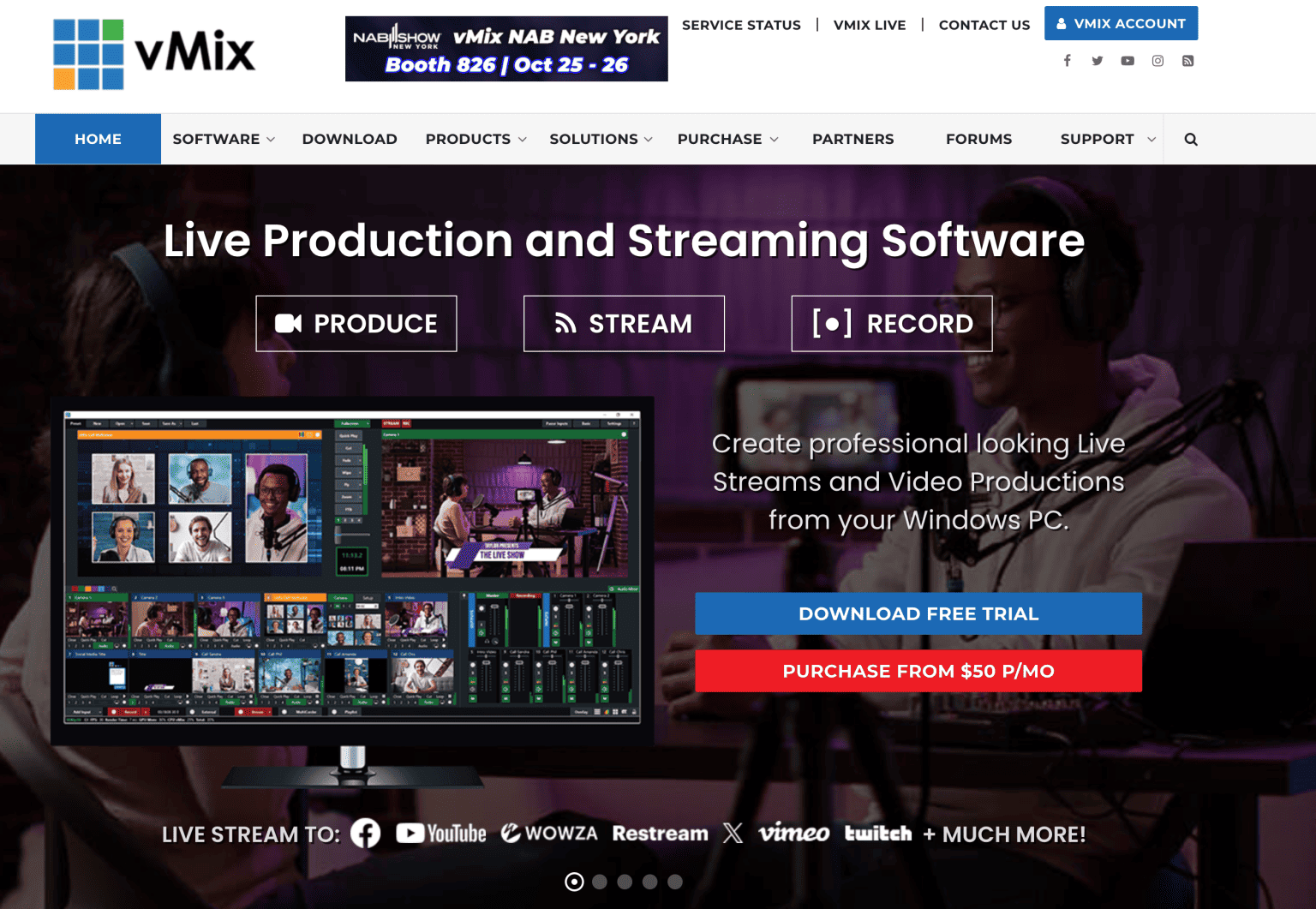Open vMix's Twitter icon in the header
The width and height of the screenshot is (1316, 909).
point(1098,60)
